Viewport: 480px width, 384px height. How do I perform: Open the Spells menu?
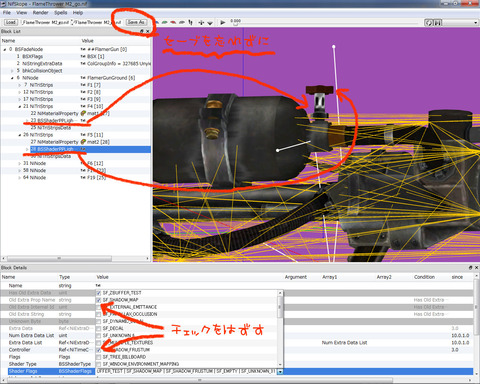pos(61,13)
